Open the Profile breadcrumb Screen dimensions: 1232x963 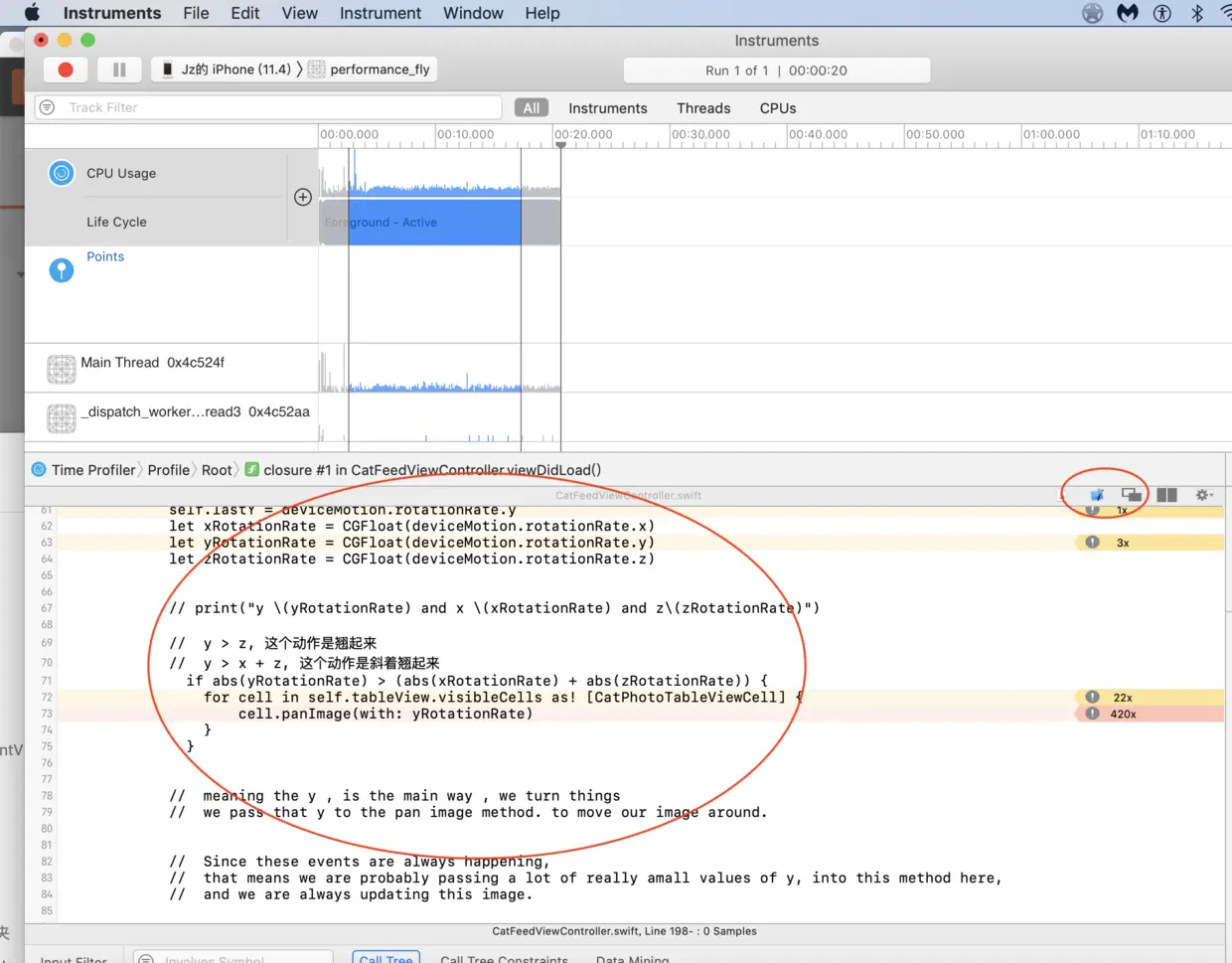[168, 470]
